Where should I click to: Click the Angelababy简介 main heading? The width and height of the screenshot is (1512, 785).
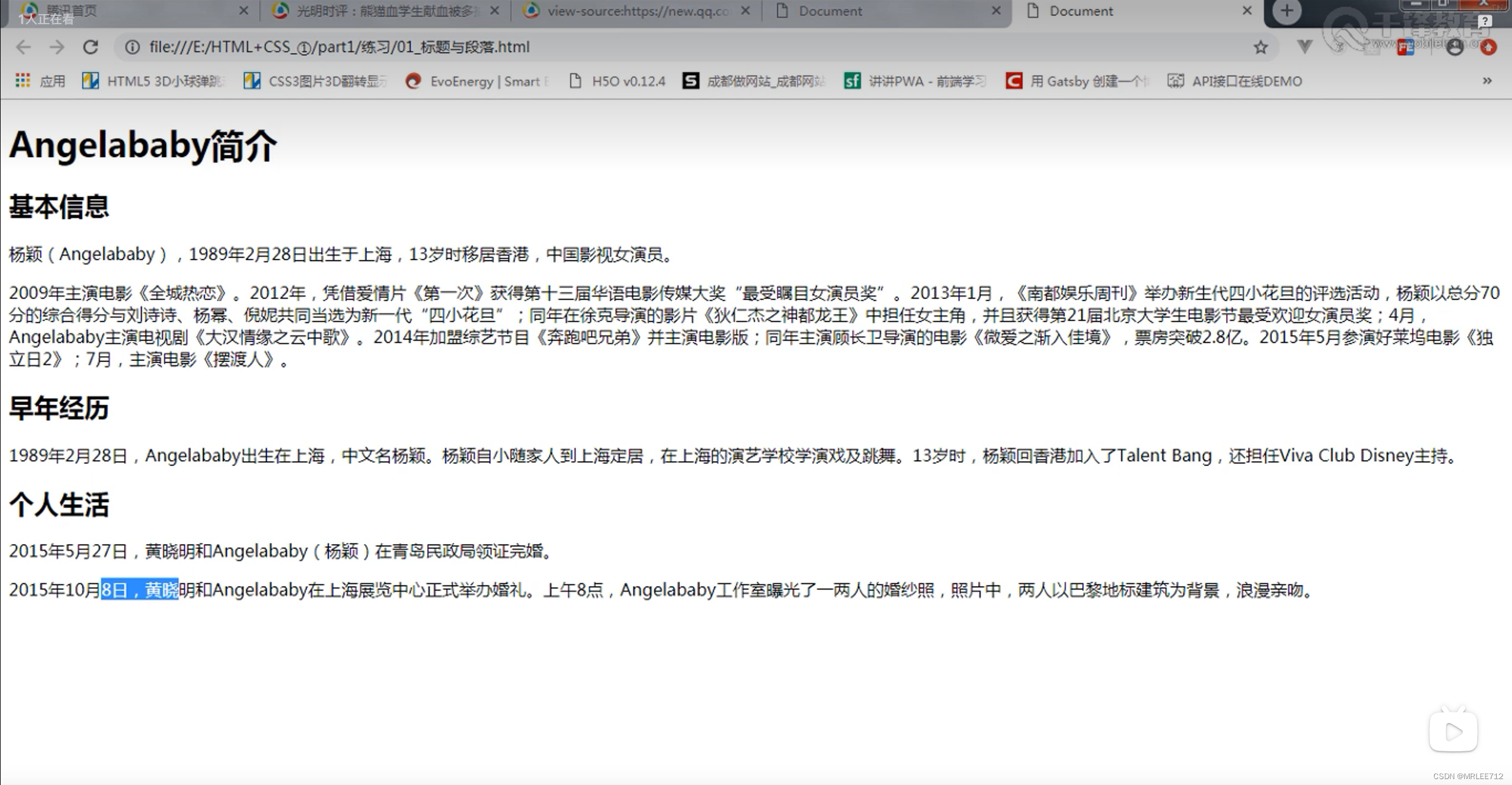point(142,146)
